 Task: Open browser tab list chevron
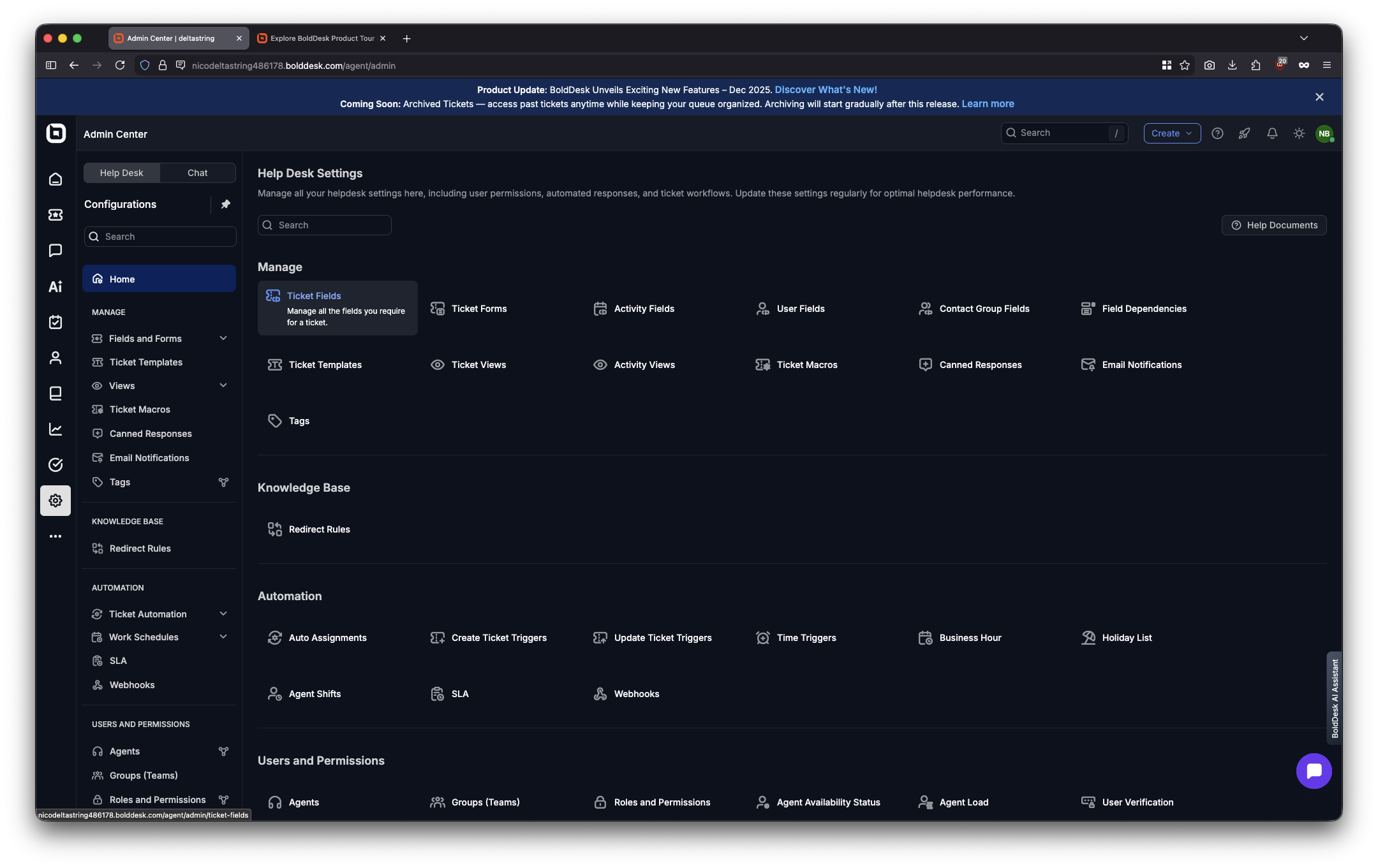click(1304, 38)
